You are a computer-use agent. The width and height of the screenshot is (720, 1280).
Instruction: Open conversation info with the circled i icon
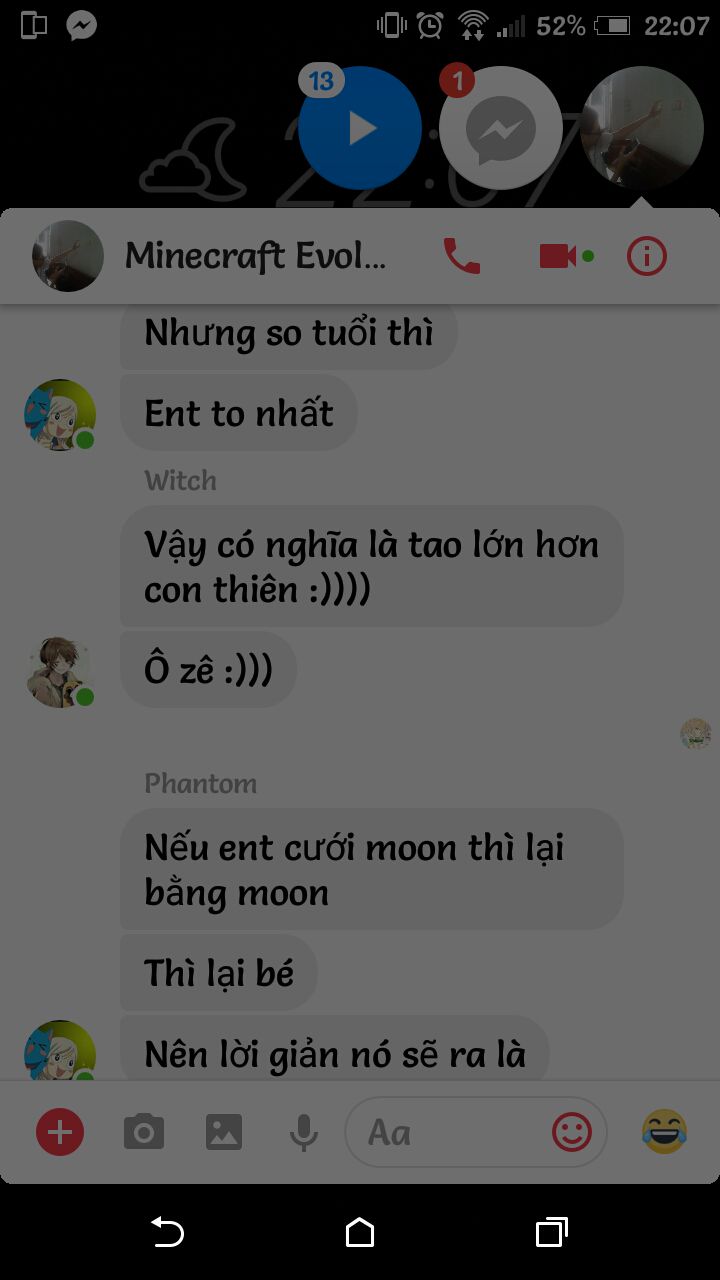[x=646, y=257]
